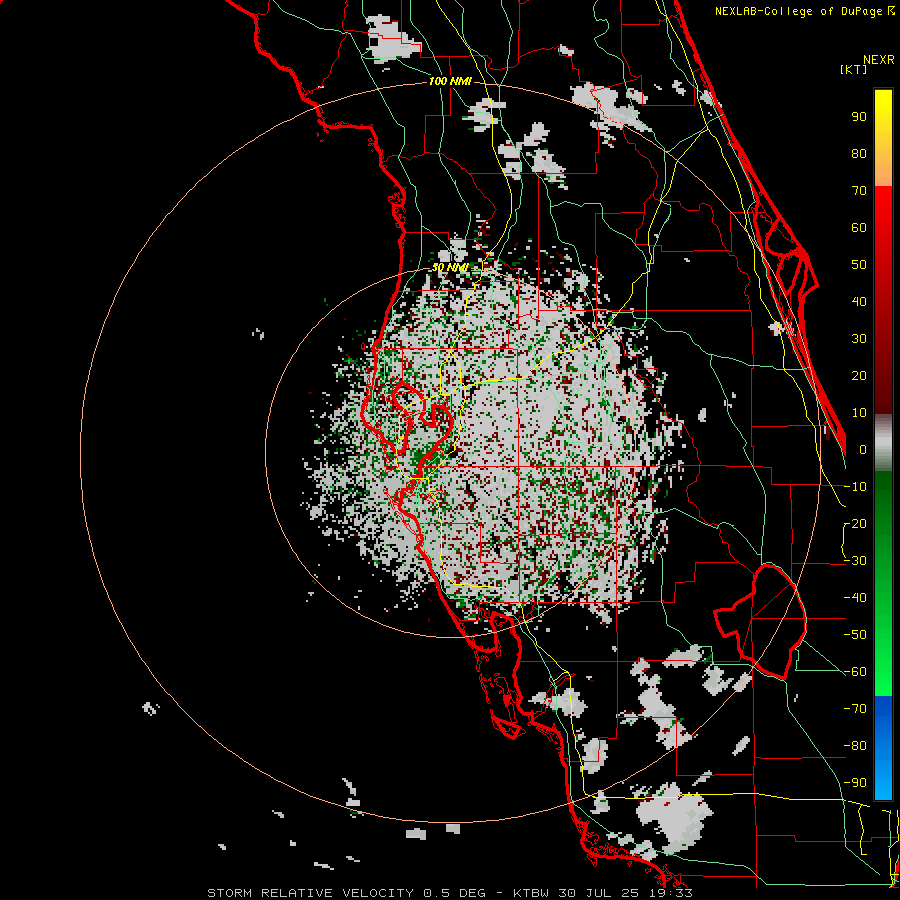The width and height of the screenshot is (900, 900).
Task: Click the 0 value on the velocity scale
Action: (863, 450)
